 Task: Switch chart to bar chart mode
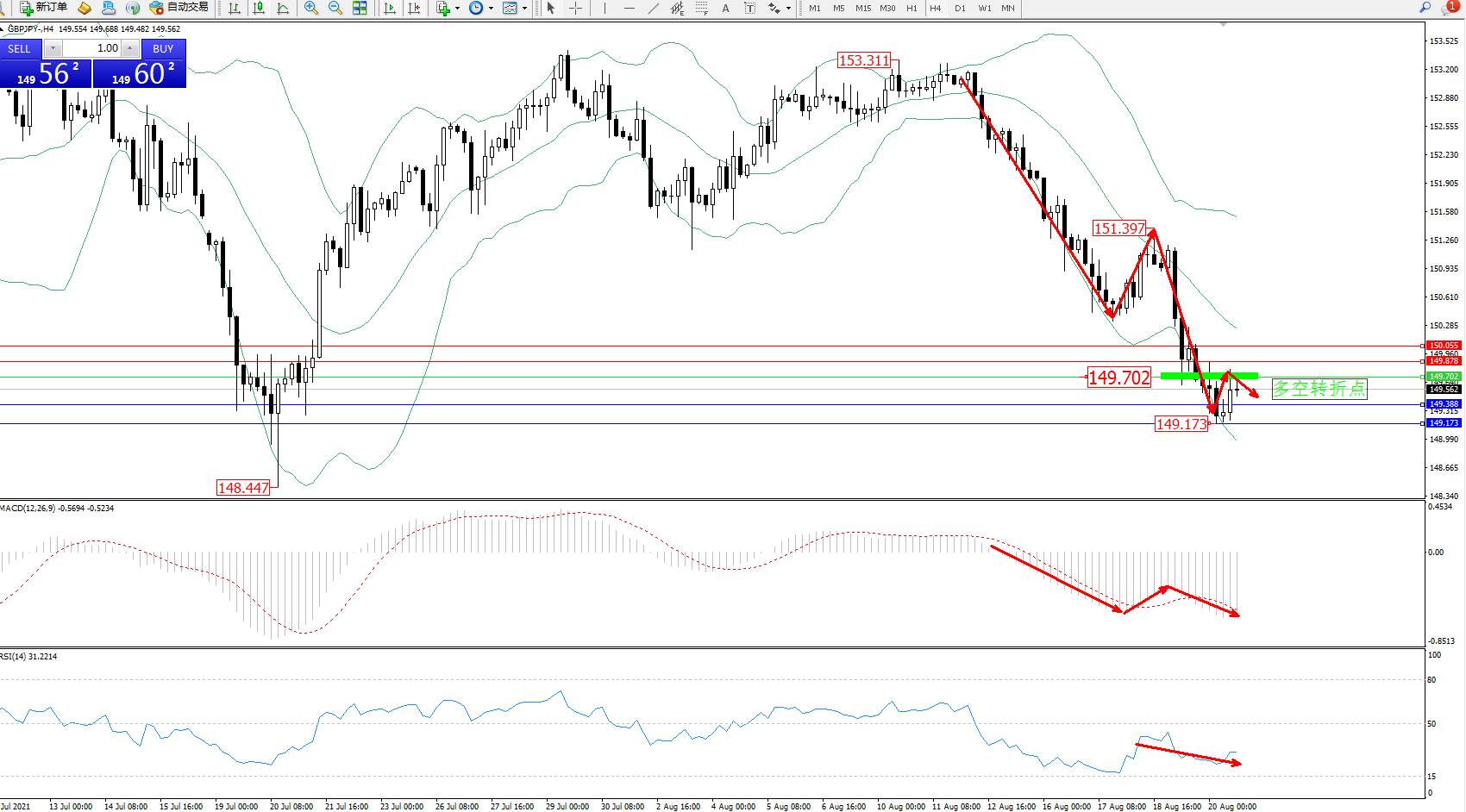click(235, 8)
